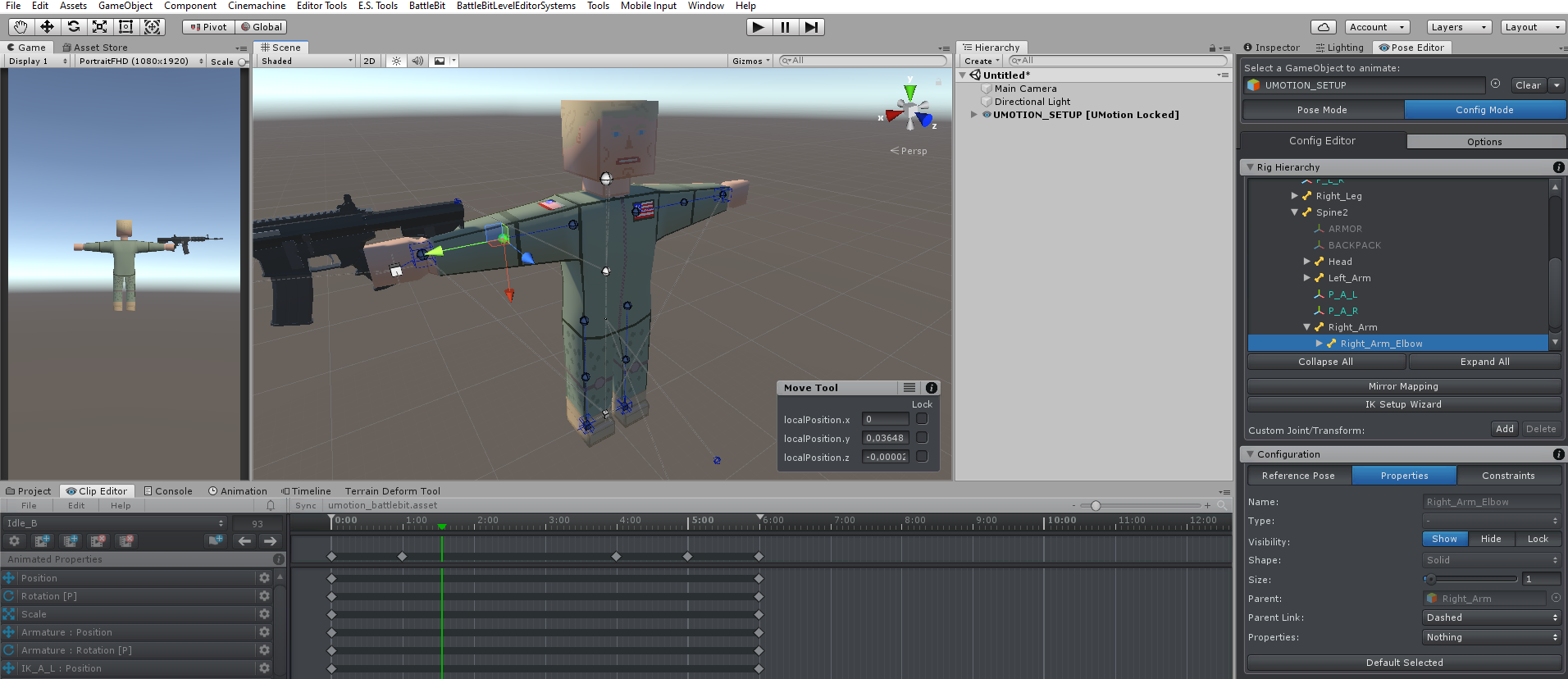Image resolution: width=1568 pixels, height=679 pixels.
Task: Expand the Right_Leg bone in Rig Hierarchy
Action: click(x=1295, y=196)
